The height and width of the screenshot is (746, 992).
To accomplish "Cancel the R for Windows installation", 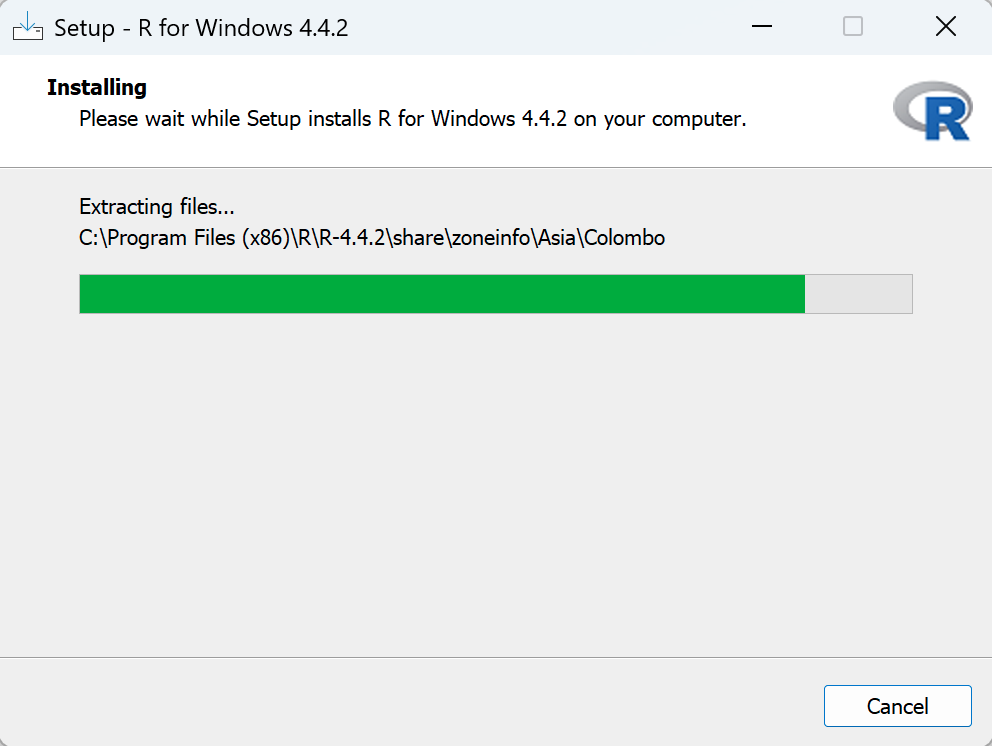I will [x=897, y=706].
